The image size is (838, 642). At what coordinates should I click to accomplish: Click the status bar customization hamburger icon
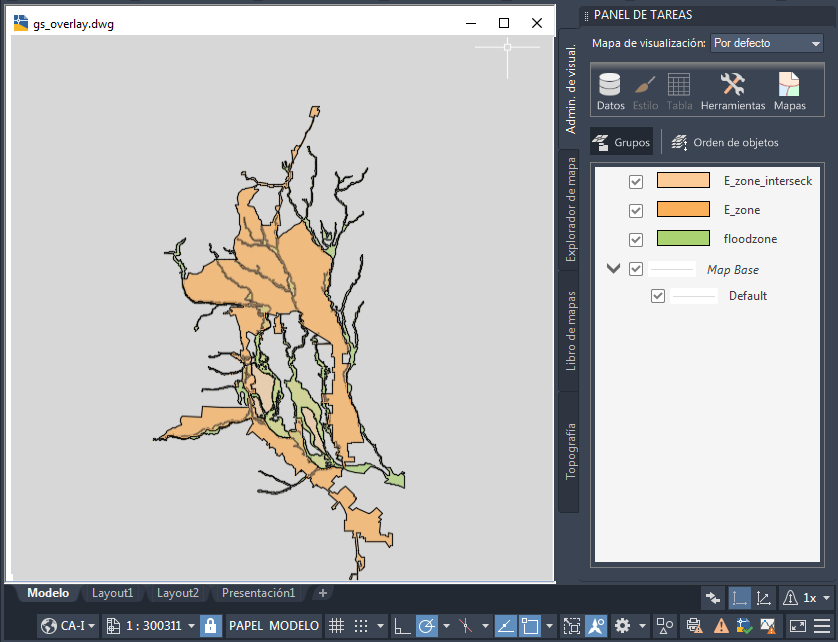pyautogui.click(x=824, y=626)
